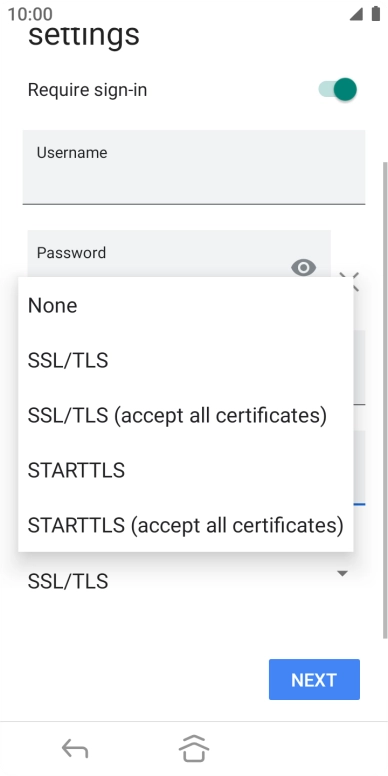Image resolution: width=388 pixels, height=776 pixels.
Task: Tap the Require sign-in label
Action: (87, 90)
